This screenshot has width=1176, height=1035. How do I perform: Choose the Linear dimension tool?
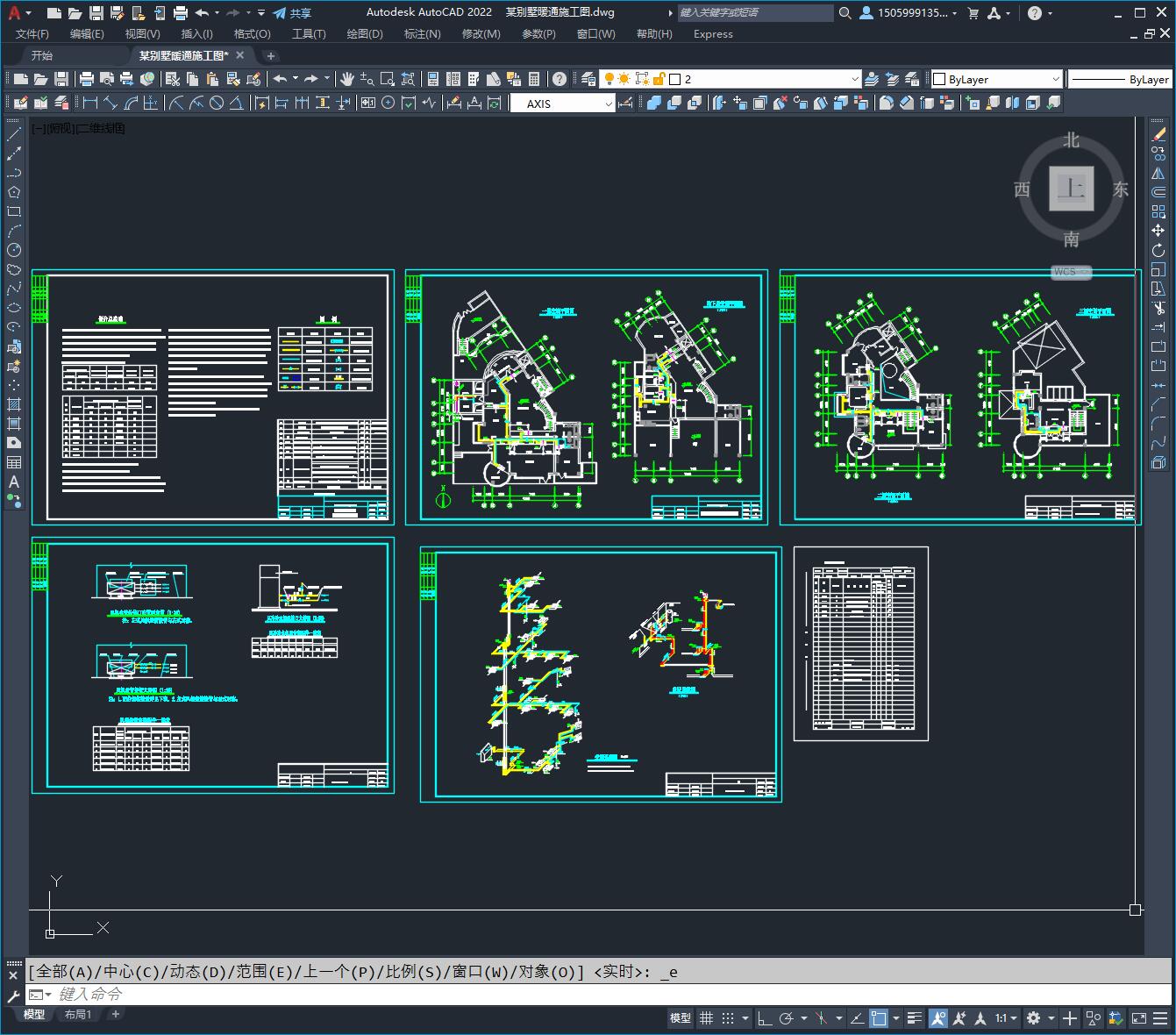click(89, 103)
